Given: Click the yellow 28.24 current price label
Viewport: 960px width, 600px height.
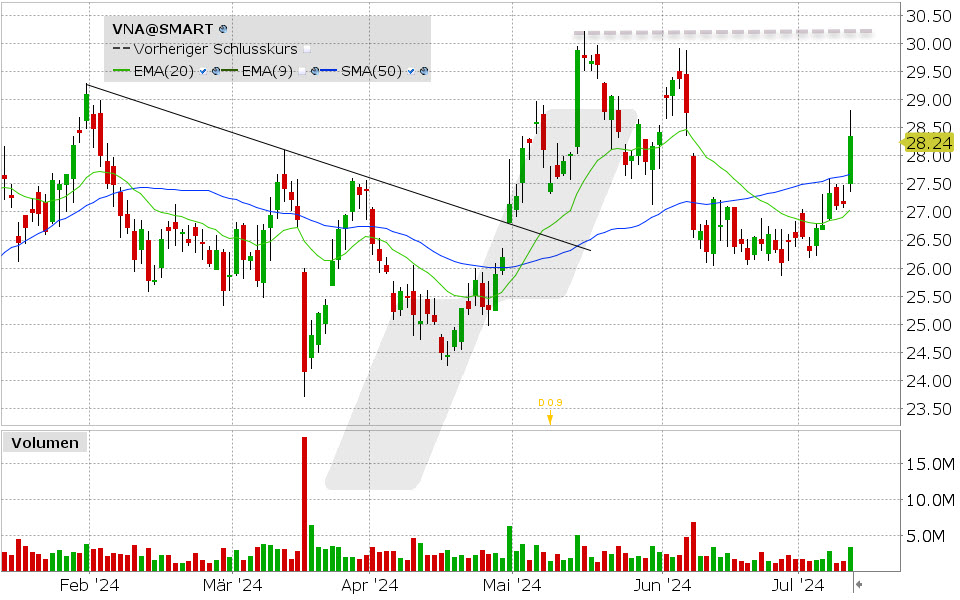Looking at the screenshot, I should [926, 143].
